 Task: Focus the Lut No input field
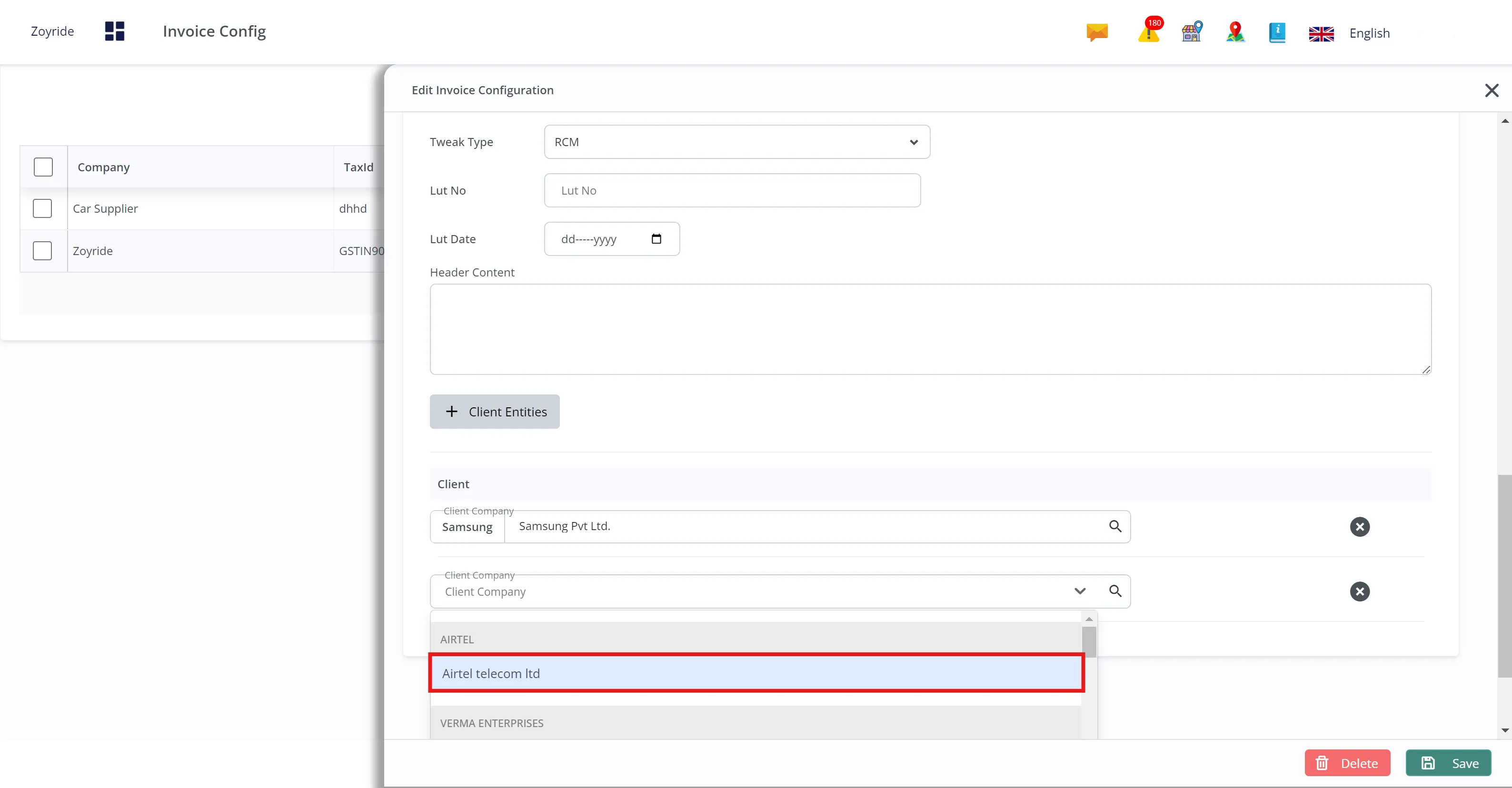click(732, 190)
